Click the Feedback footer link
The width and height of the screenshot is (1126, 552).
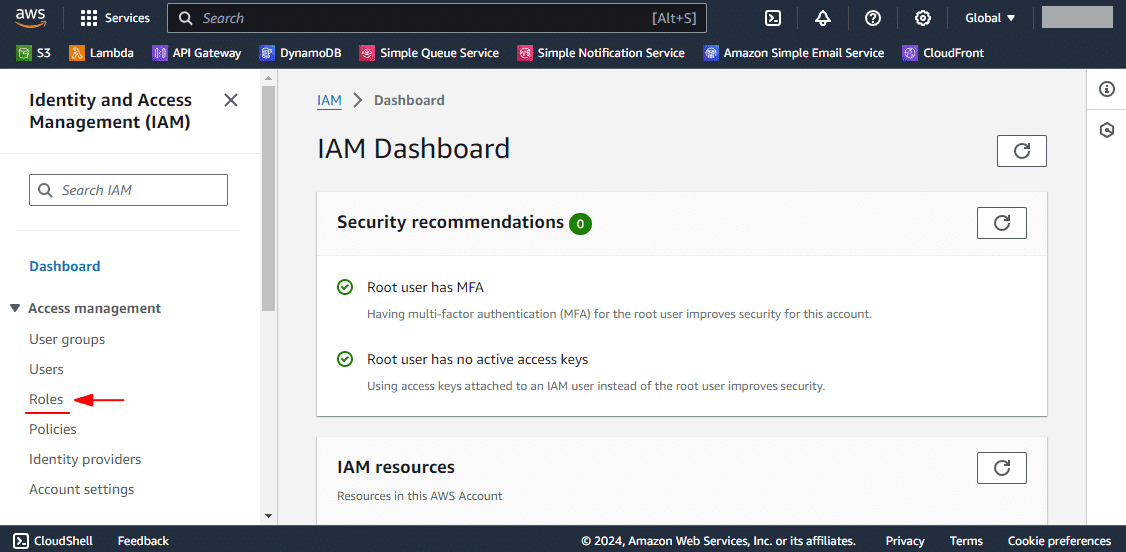tap(143, 541)
